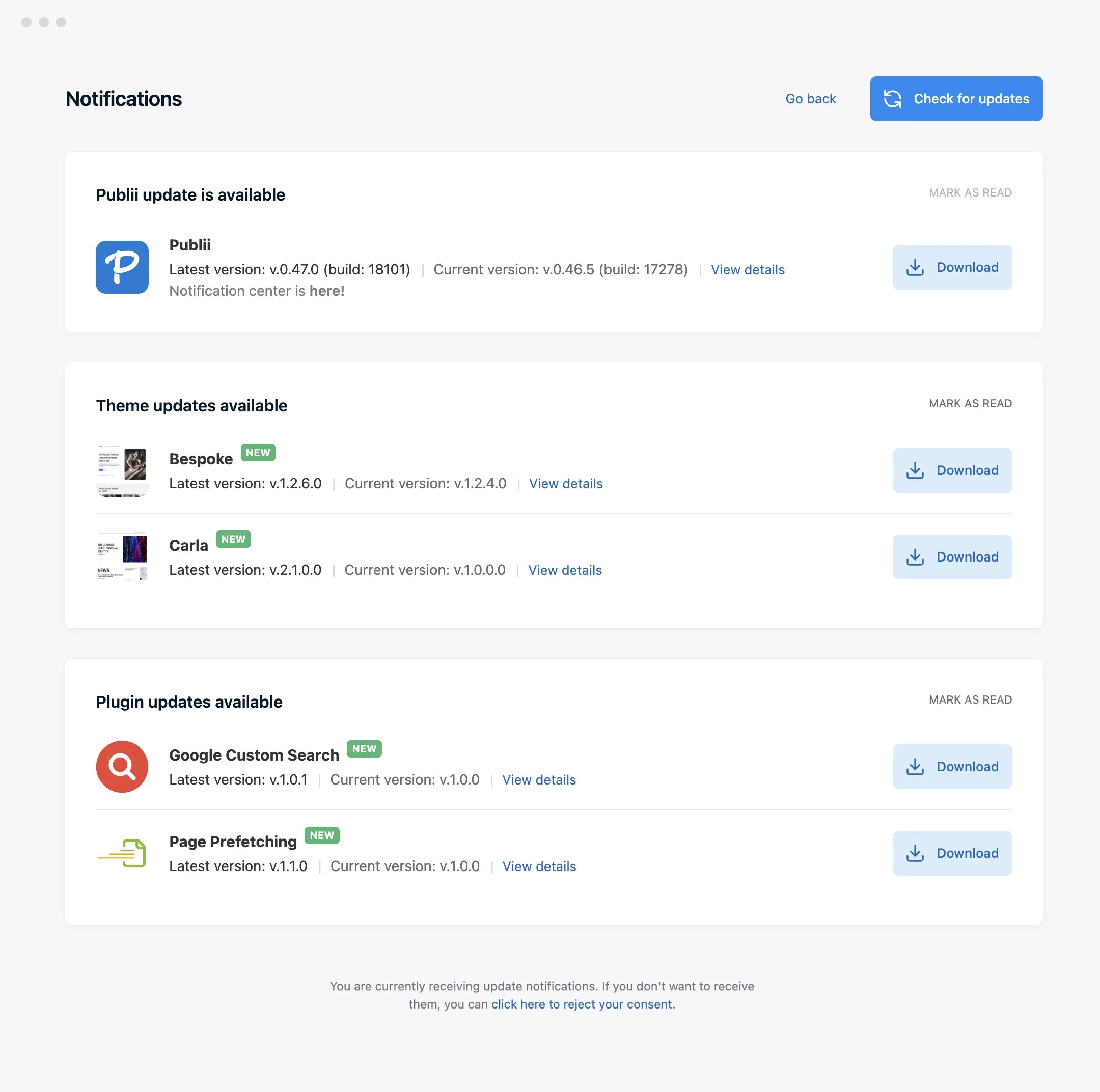
Task: Click download arrow icon for Page Prefetching
Action: coord(915,853)
